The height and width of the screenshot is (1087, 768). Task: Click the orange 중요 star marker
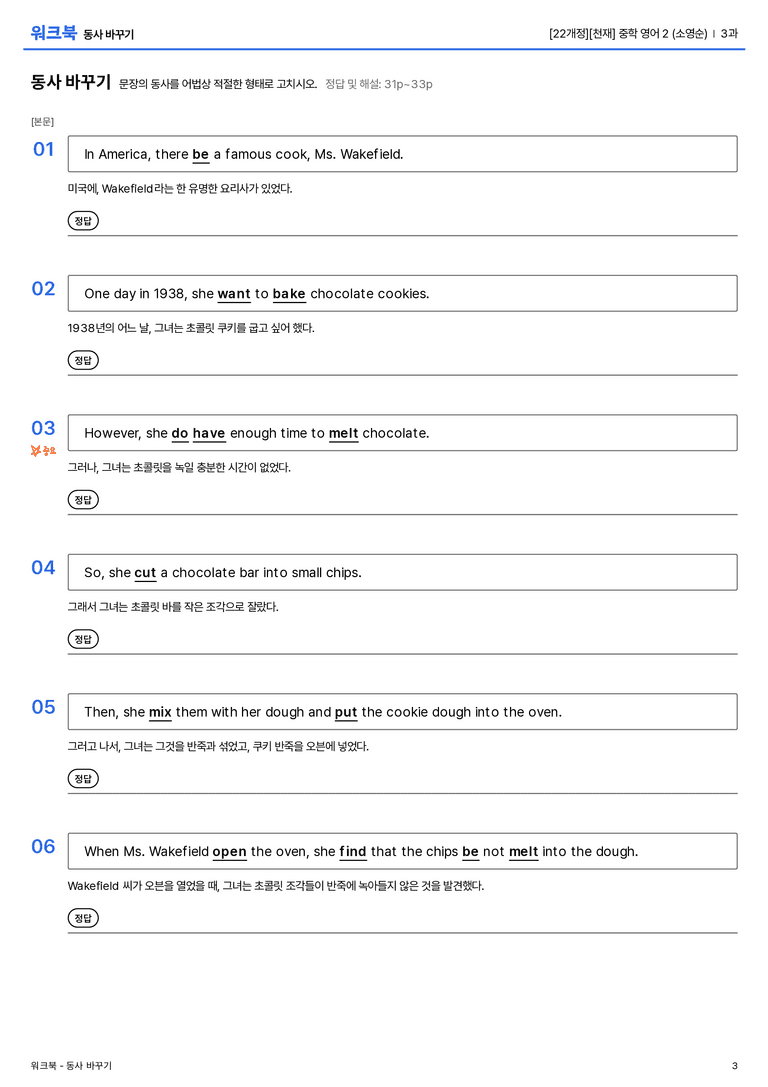click(43, 451)
